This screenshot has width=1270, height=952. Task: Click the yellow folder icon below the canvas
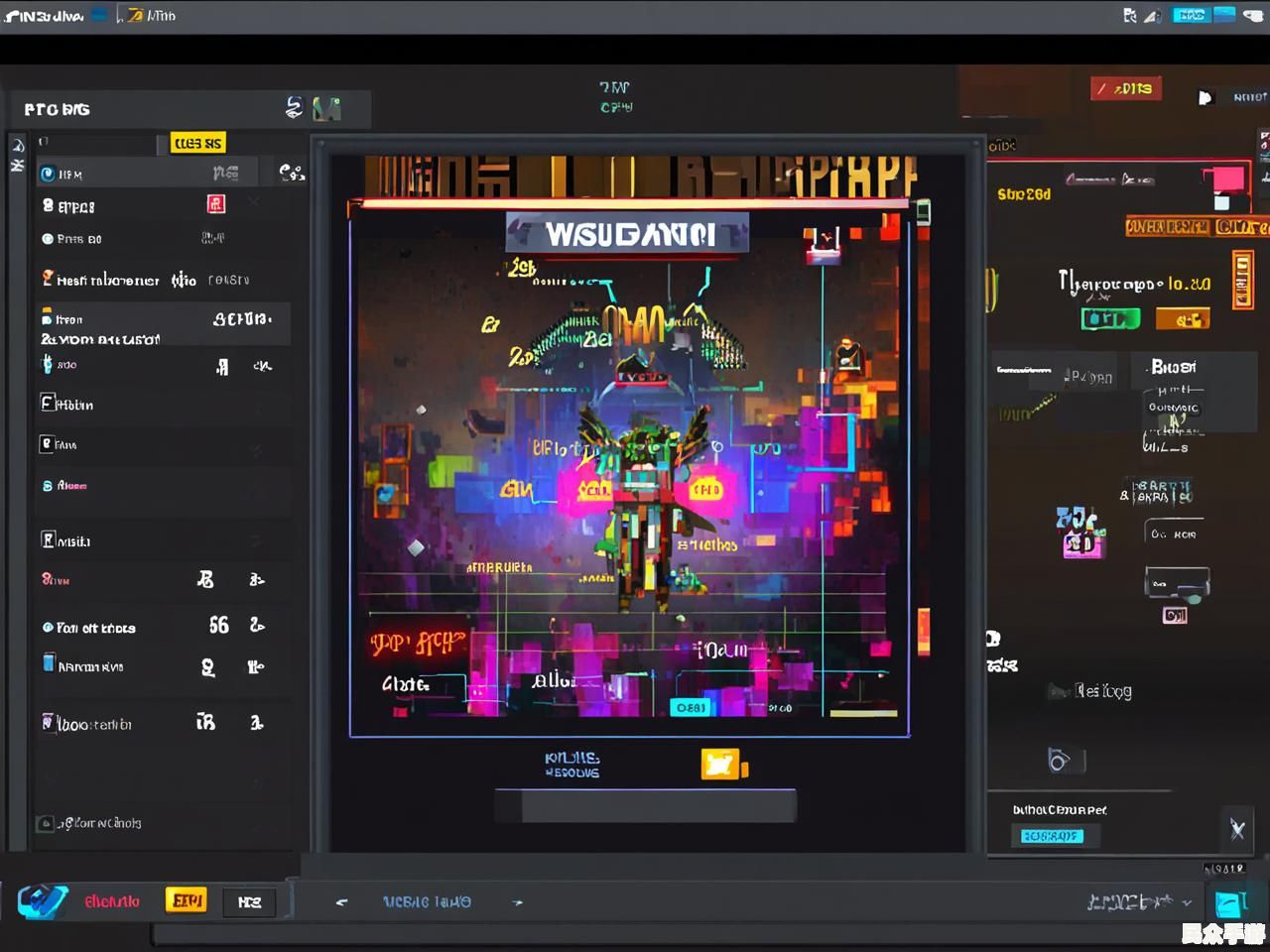coord(721,764)
